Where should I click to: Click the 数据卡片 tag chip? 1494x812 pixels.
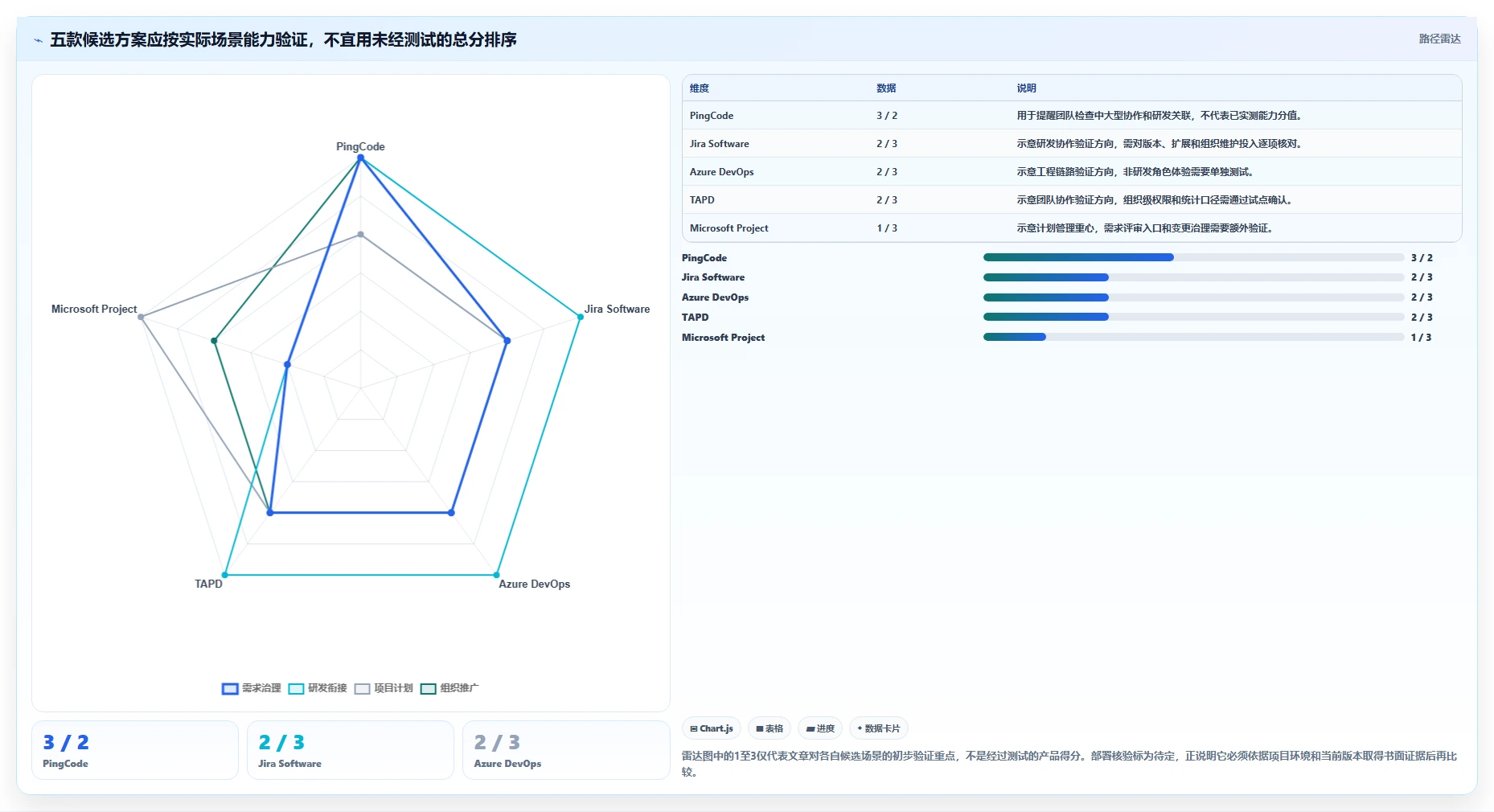(x=879, y=728)
